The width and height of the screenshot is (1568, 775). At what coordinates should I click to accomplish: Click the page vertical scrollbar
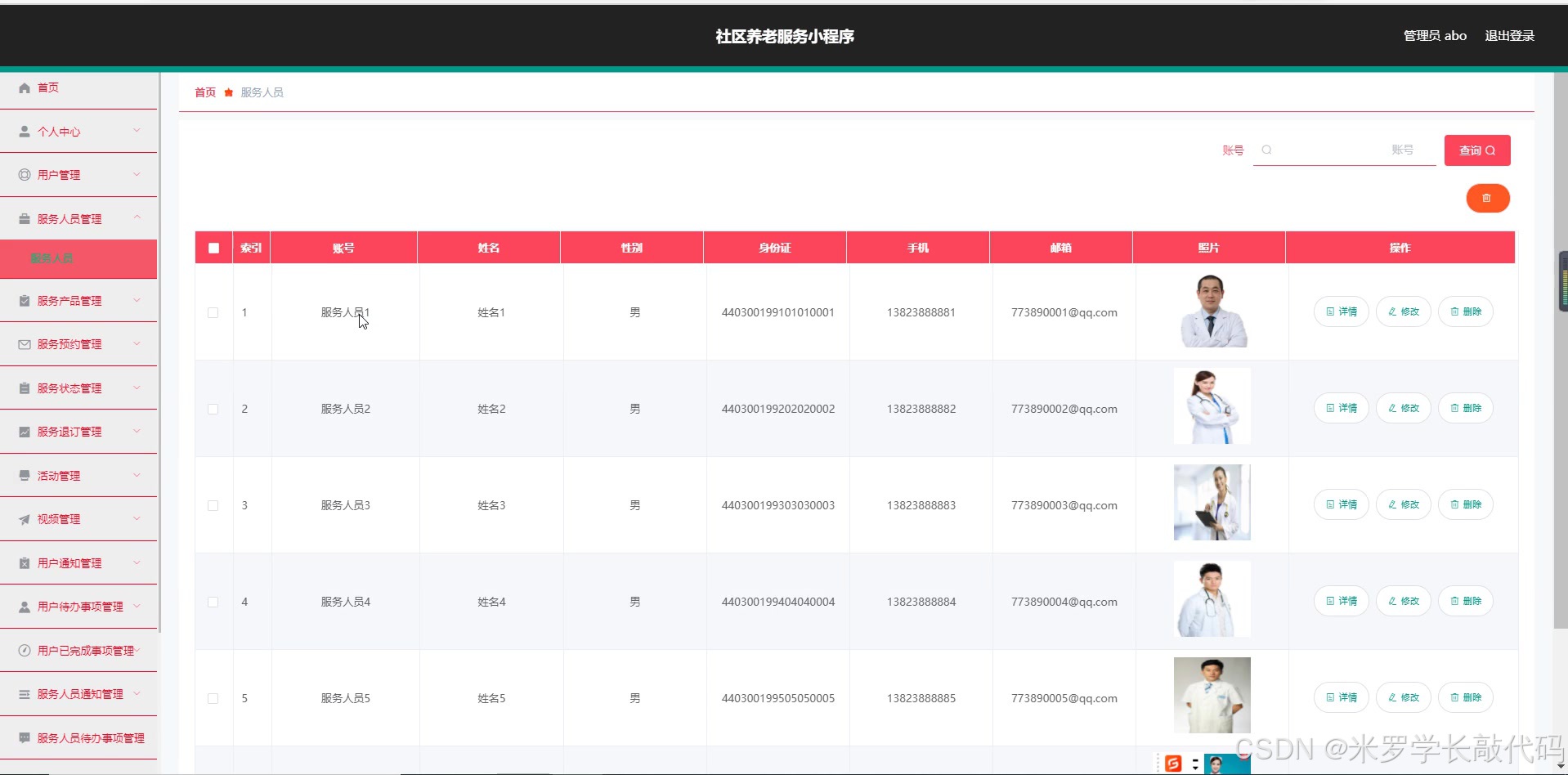(1561, 352)
